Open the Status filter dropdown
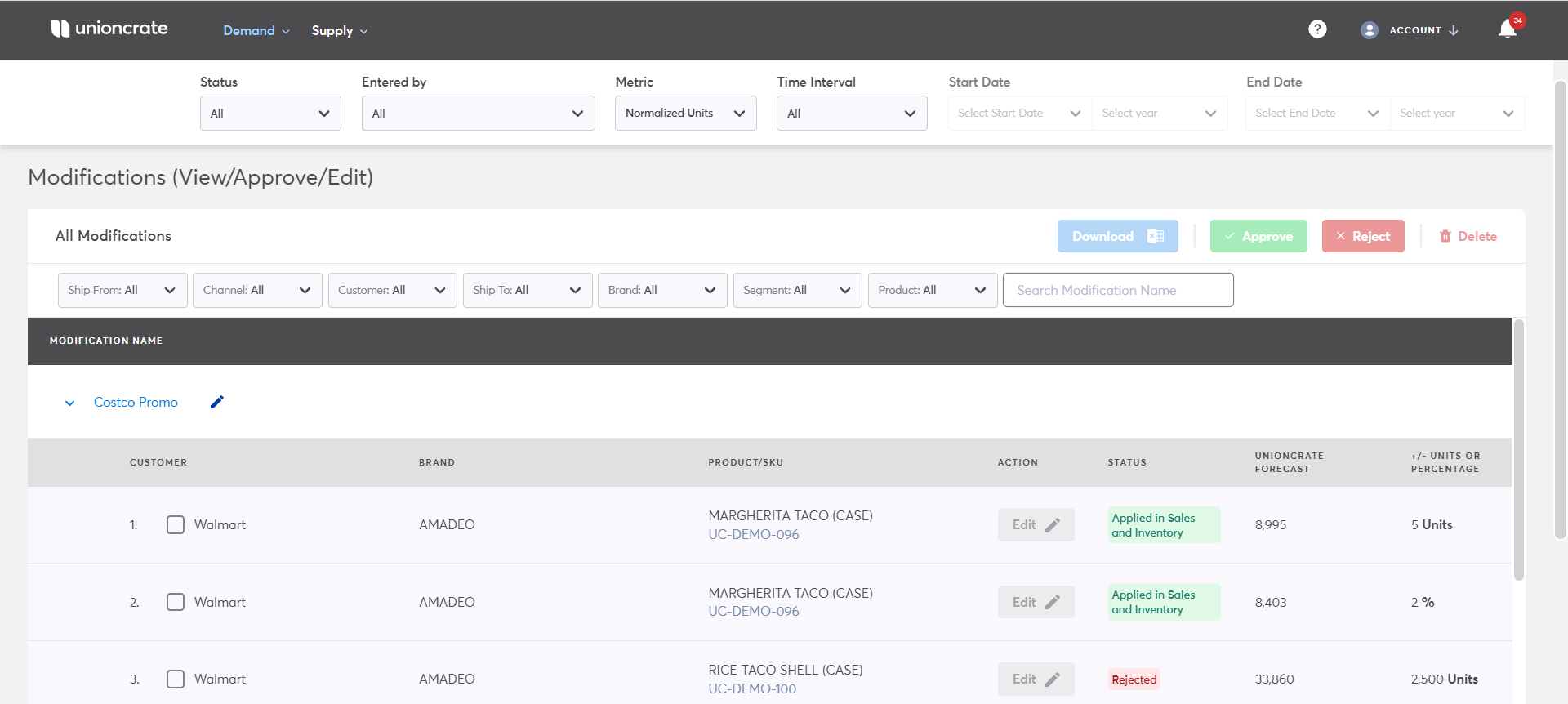 pyautogui.click(x=269, y=114)
